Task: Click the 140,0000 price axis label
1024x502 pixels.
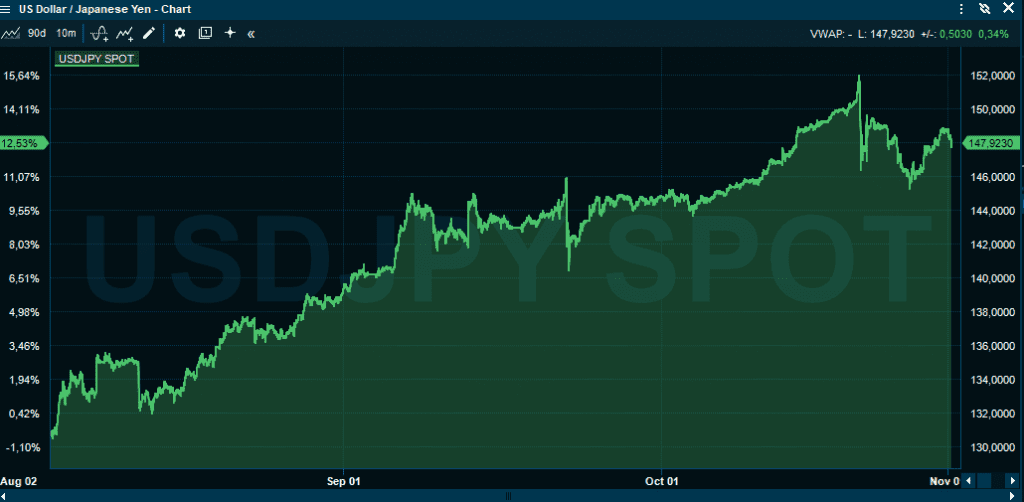Action: tap(994, 279)
